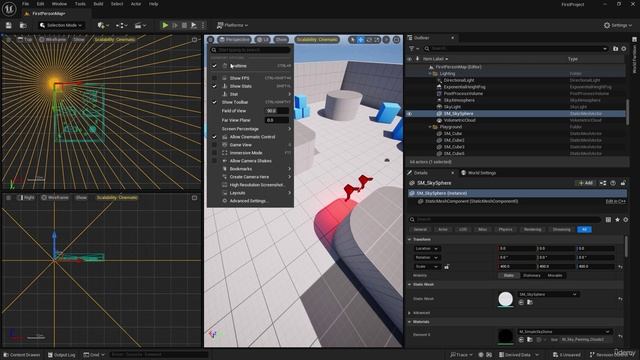Select VolumetricCloud in the Outliner
This screenshot has height=360, width=640.
(460, 120)
